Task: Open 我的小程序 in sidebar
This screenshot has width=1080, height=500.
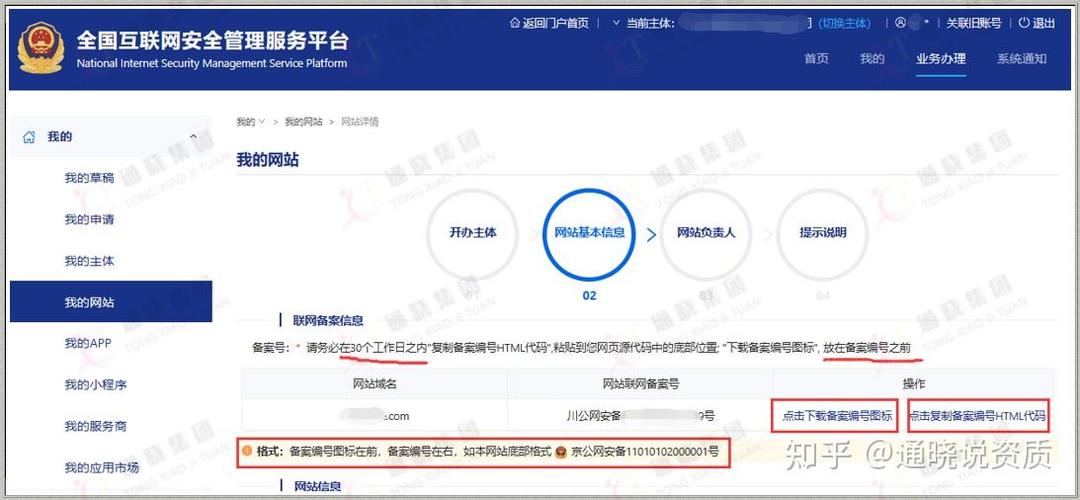Action: pos(96,384)
